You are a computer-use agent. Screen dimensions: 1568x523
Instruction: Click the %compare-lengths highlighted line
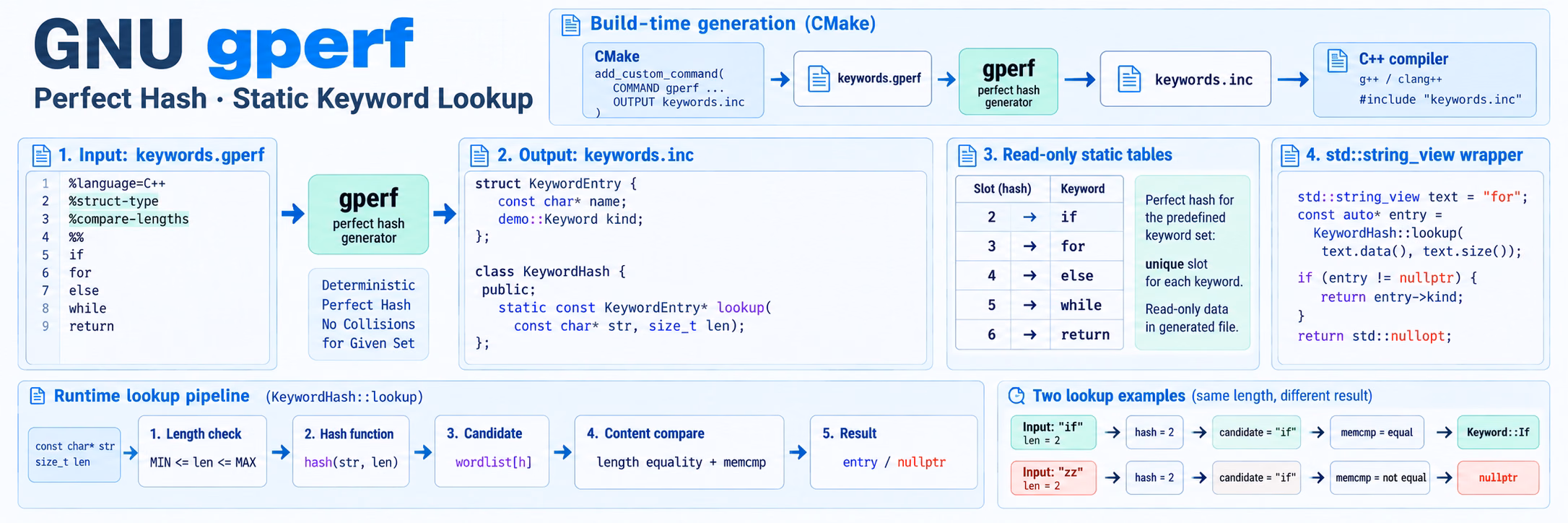click(129, 219)
